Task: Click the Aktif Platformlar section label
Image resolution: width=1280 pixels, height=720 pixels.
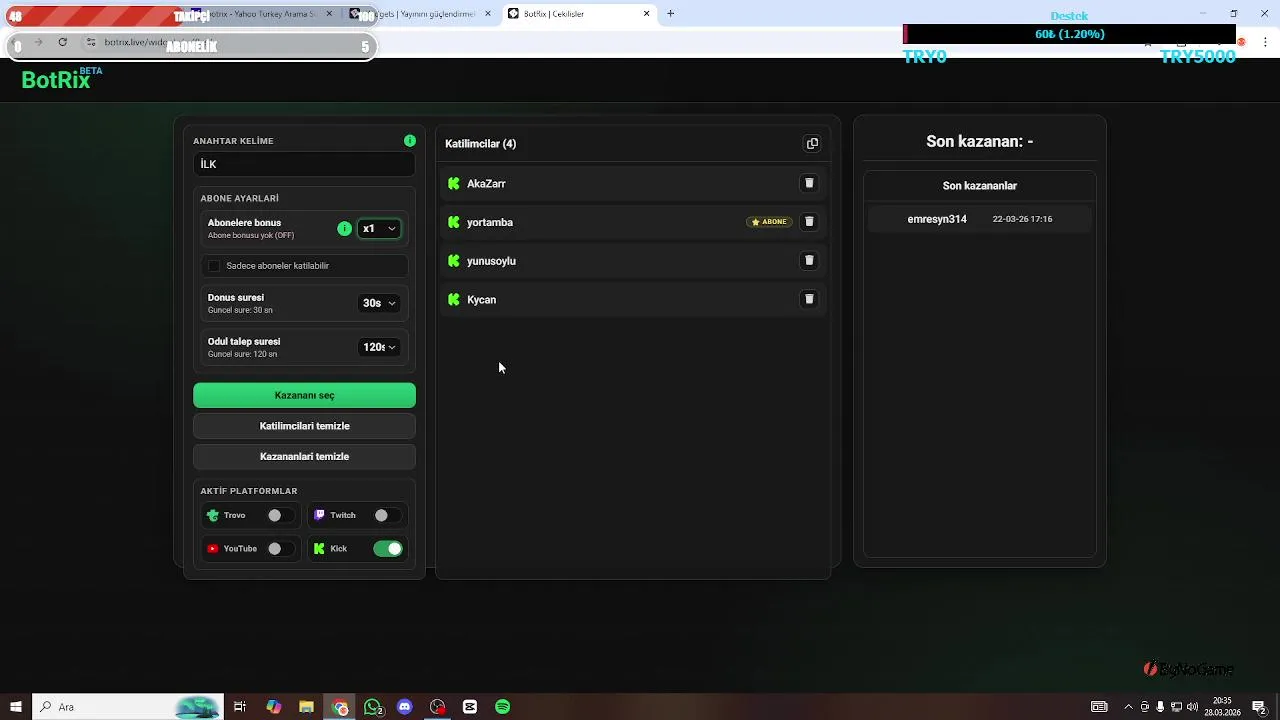Action: 248,491
